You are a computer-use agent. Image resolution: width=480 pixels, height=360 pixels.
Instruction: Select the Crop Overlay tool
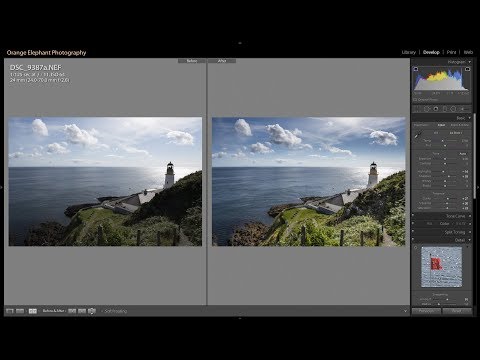(418, 109)
